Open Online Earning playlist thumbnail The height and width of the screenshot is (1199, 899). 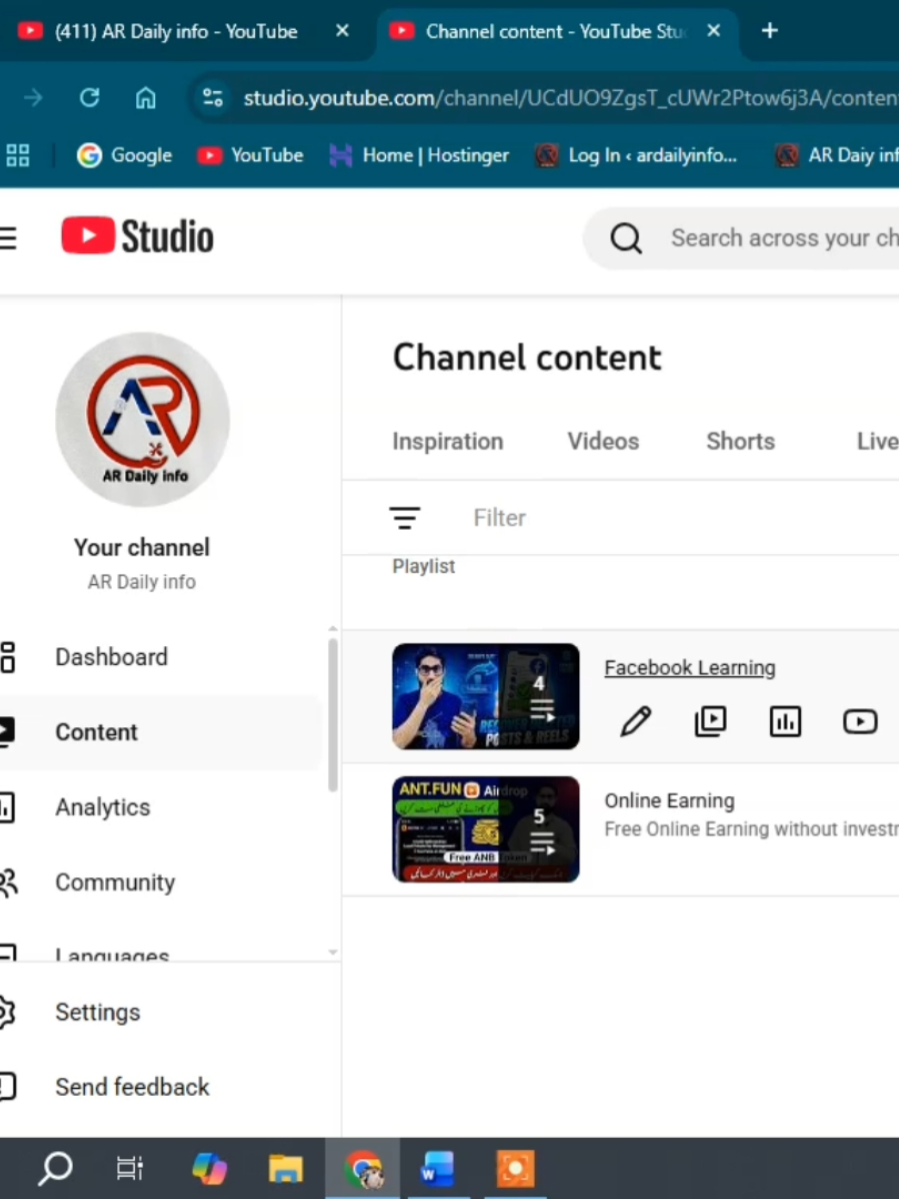point(485,829)
